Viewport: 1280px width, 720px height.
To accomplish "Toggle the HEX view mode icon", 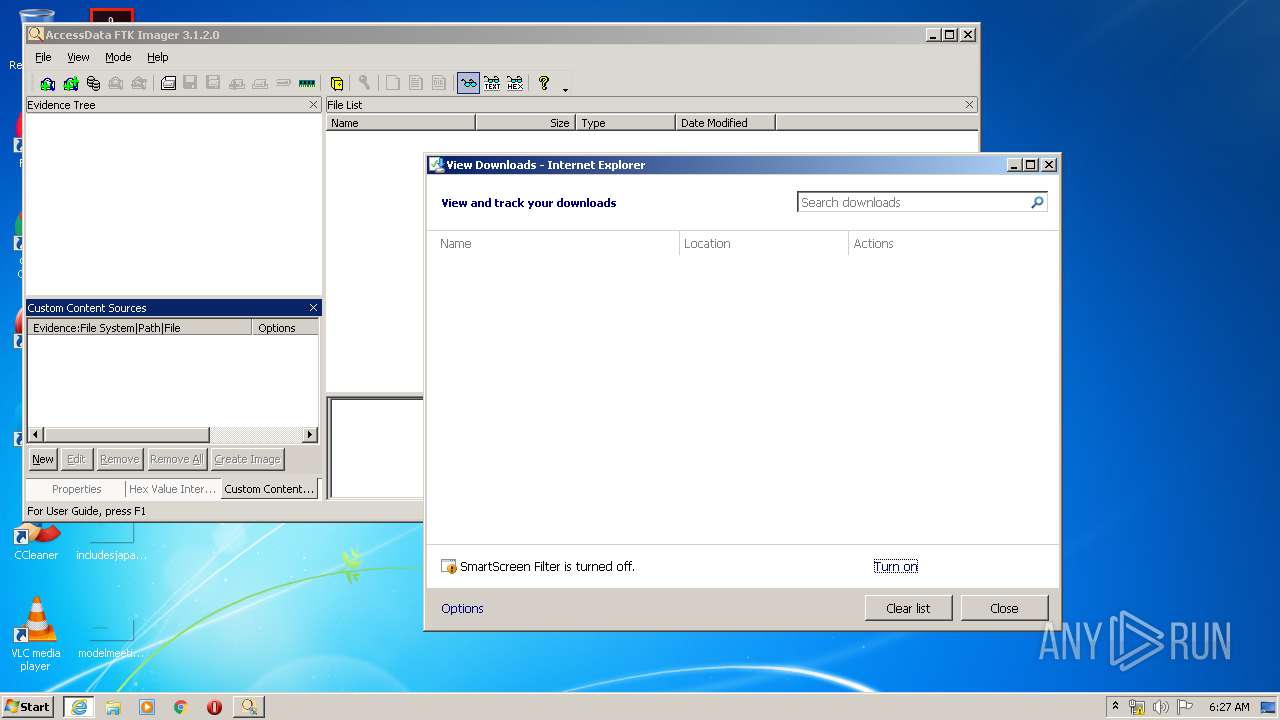I will point(515,83).
